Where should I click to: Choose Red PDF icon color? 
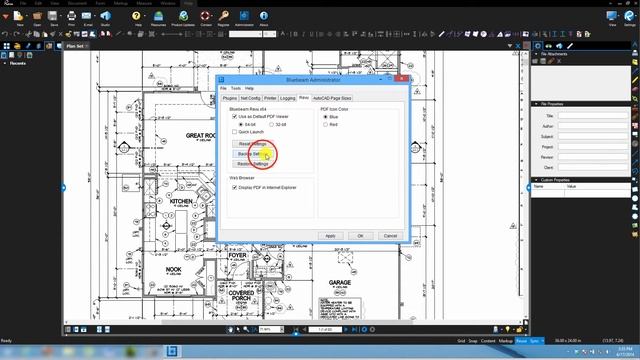(325, 124)
